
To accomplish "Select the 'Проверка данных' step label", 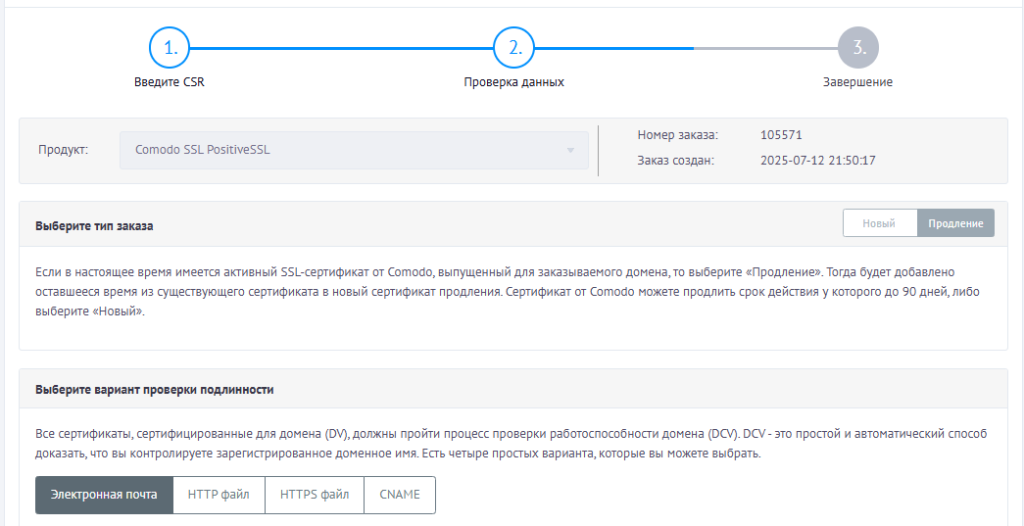I will [x=514, y=82].
